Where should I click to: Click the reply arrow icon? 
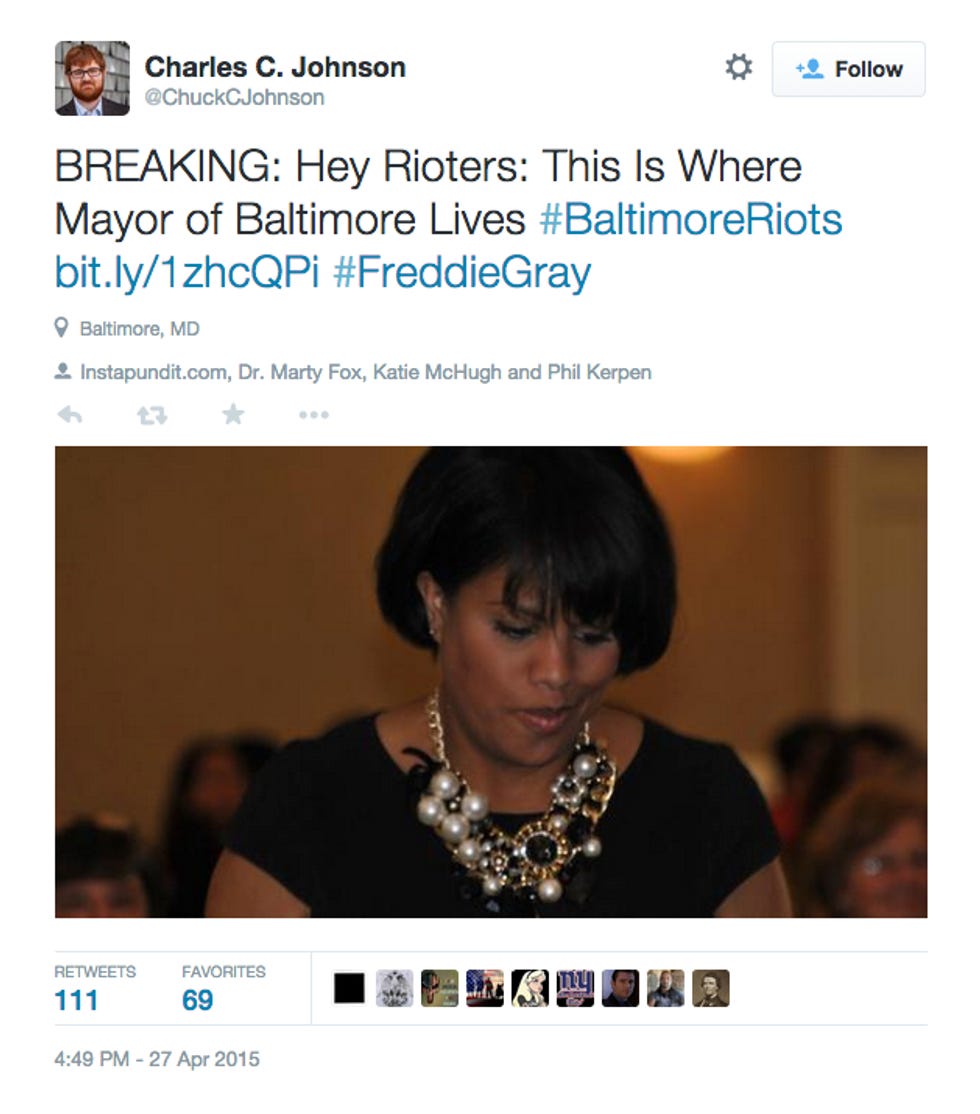click(70, 414)
